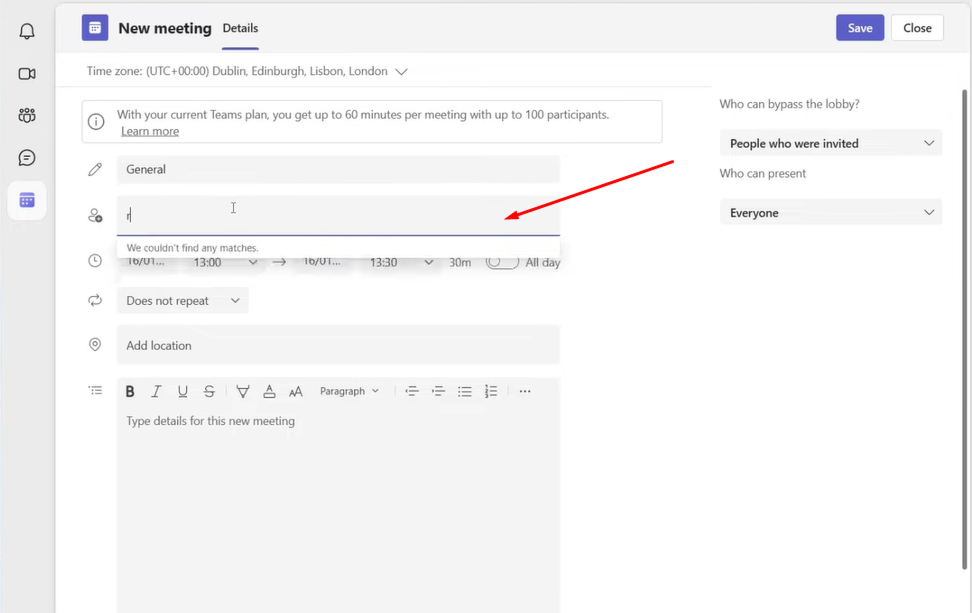The image size is (972, 613).
Task: Click the font color swatch in the toolbar
Action: coord(269,391)
